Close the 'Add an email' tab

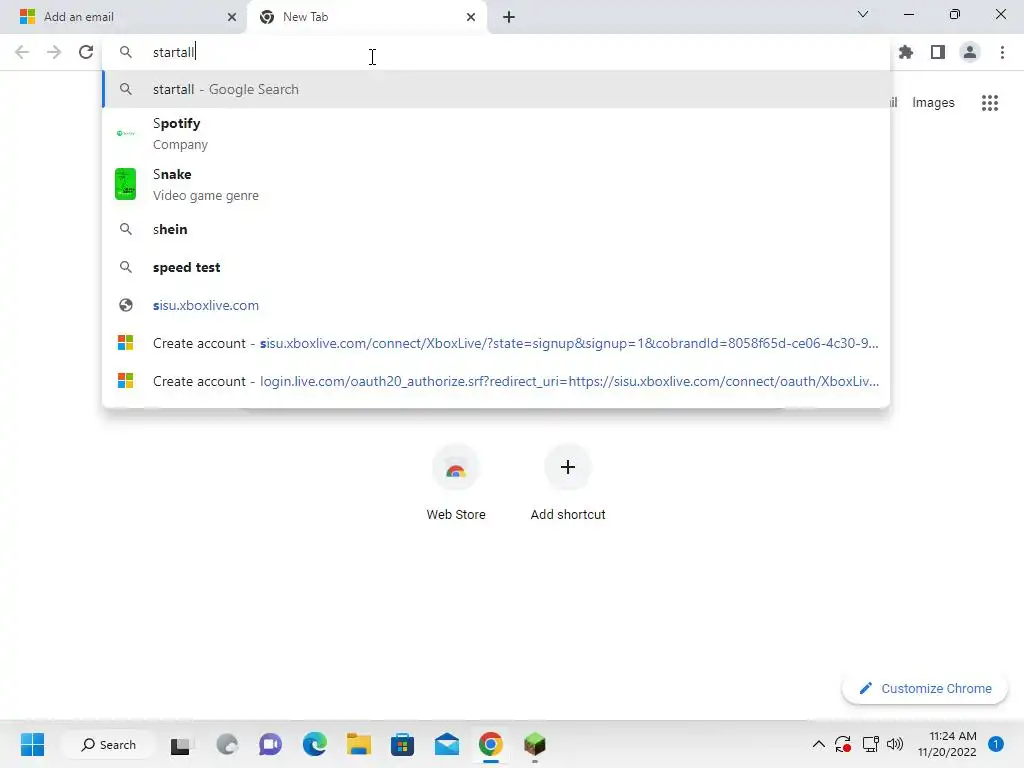[232, 17]
